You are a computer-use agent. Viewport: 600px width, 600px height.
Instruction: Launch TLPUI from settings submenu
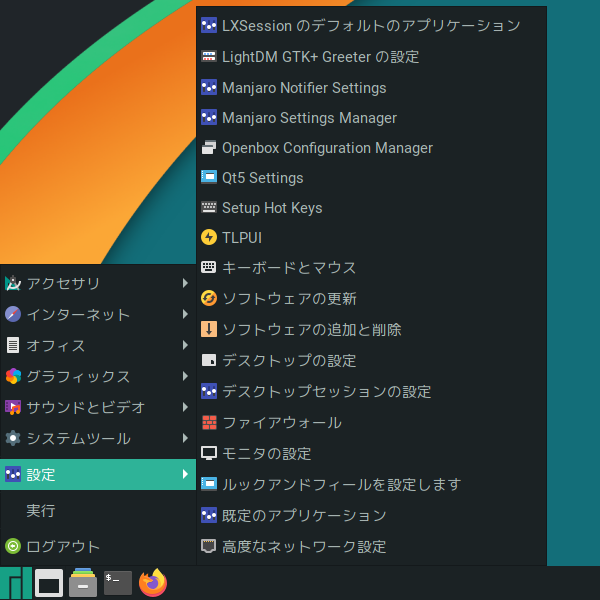tap(371, 237)
